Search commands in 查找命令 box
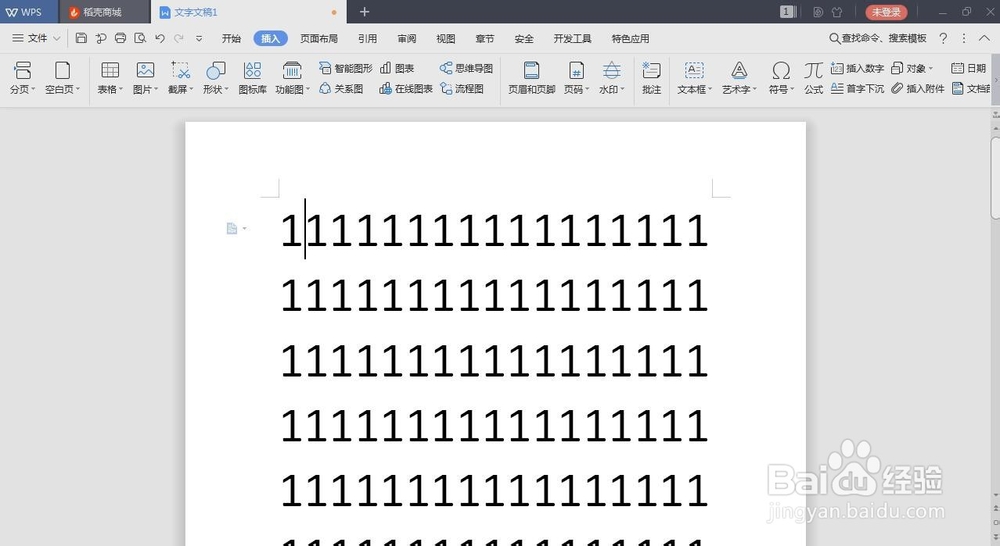 click(878, 39)
